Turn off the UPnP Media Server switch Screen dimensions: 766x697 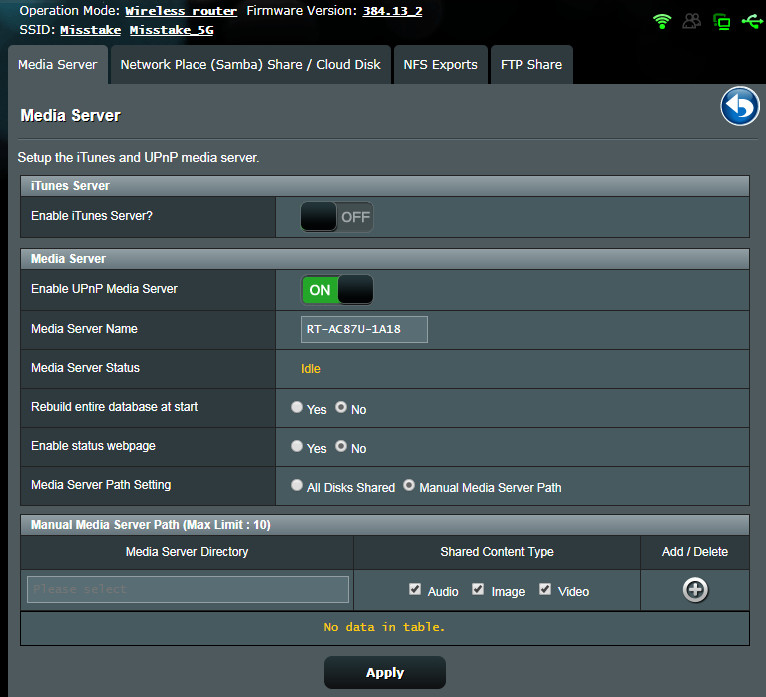pos(337,290)
